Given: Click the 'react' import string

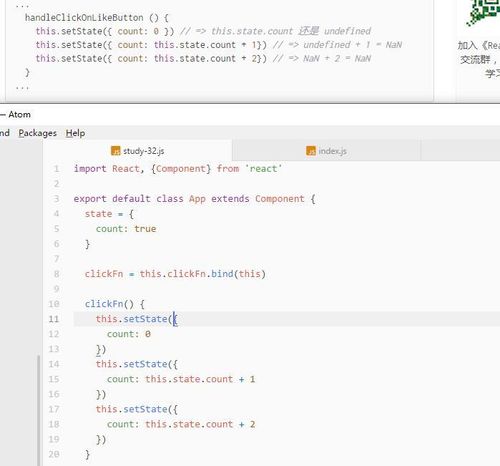Looking at the screenshot, I should (x=263, y=169).
